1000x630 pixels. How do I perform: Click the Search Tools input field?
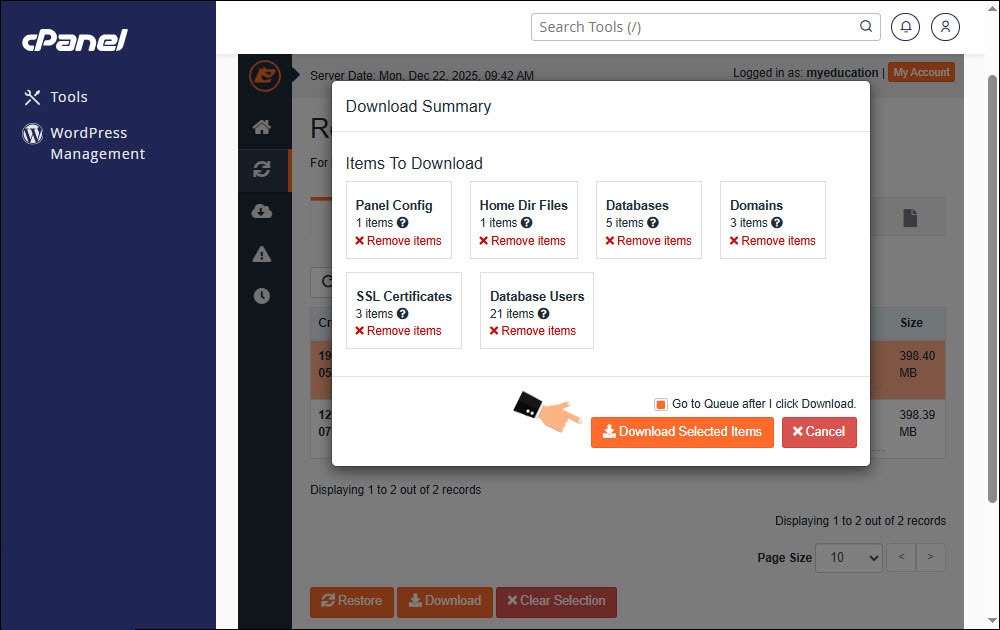click(695, 27)
